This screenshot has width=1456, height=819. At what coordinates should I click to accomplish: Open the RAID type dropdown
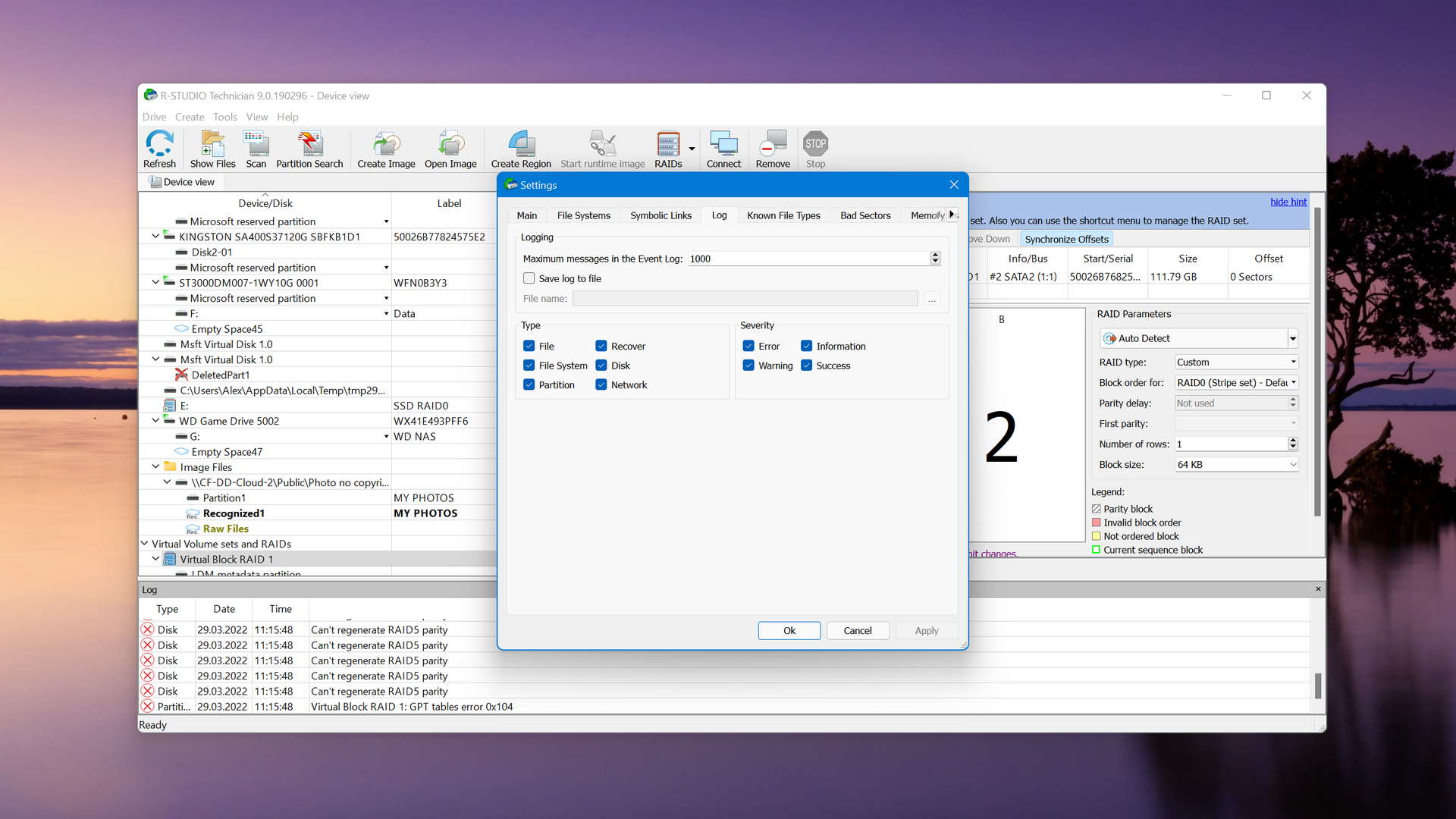tap(1293, 362)
